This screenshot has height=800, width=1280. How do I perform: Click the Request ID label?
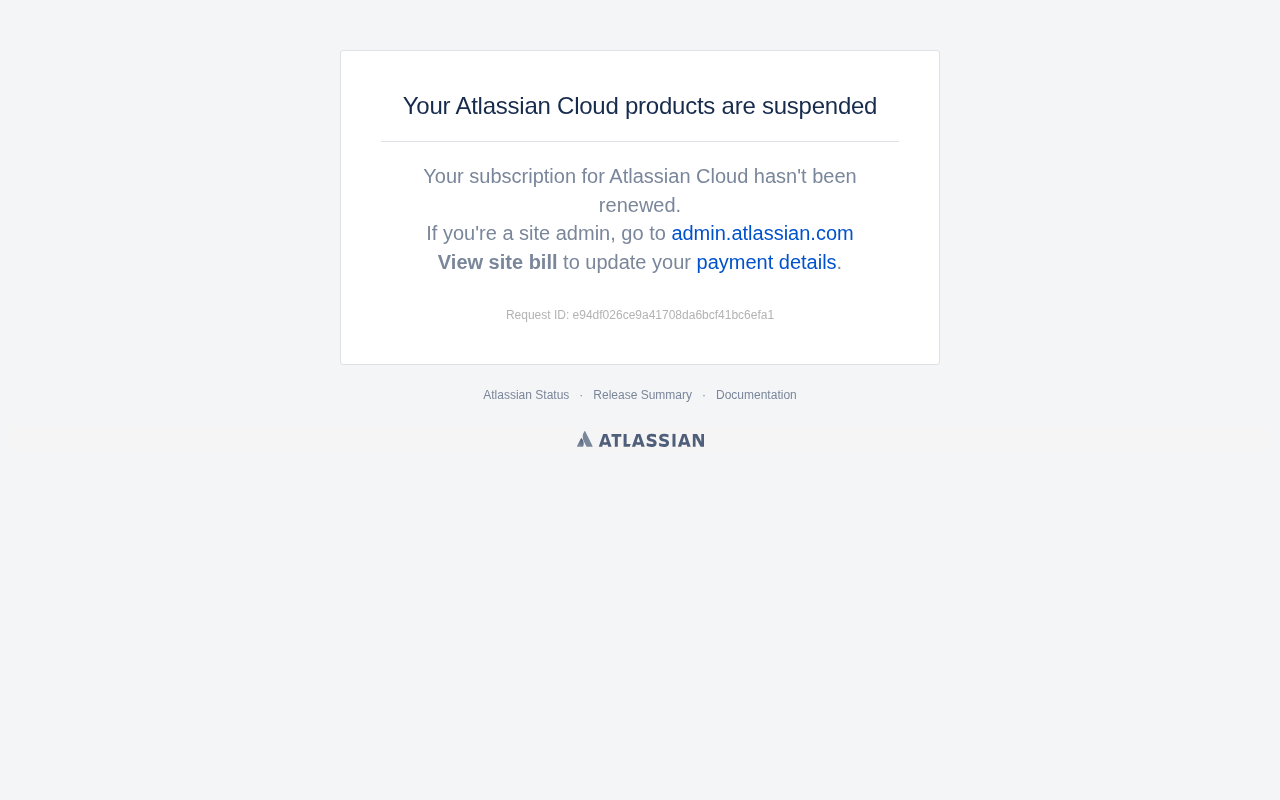coord(537,315)
